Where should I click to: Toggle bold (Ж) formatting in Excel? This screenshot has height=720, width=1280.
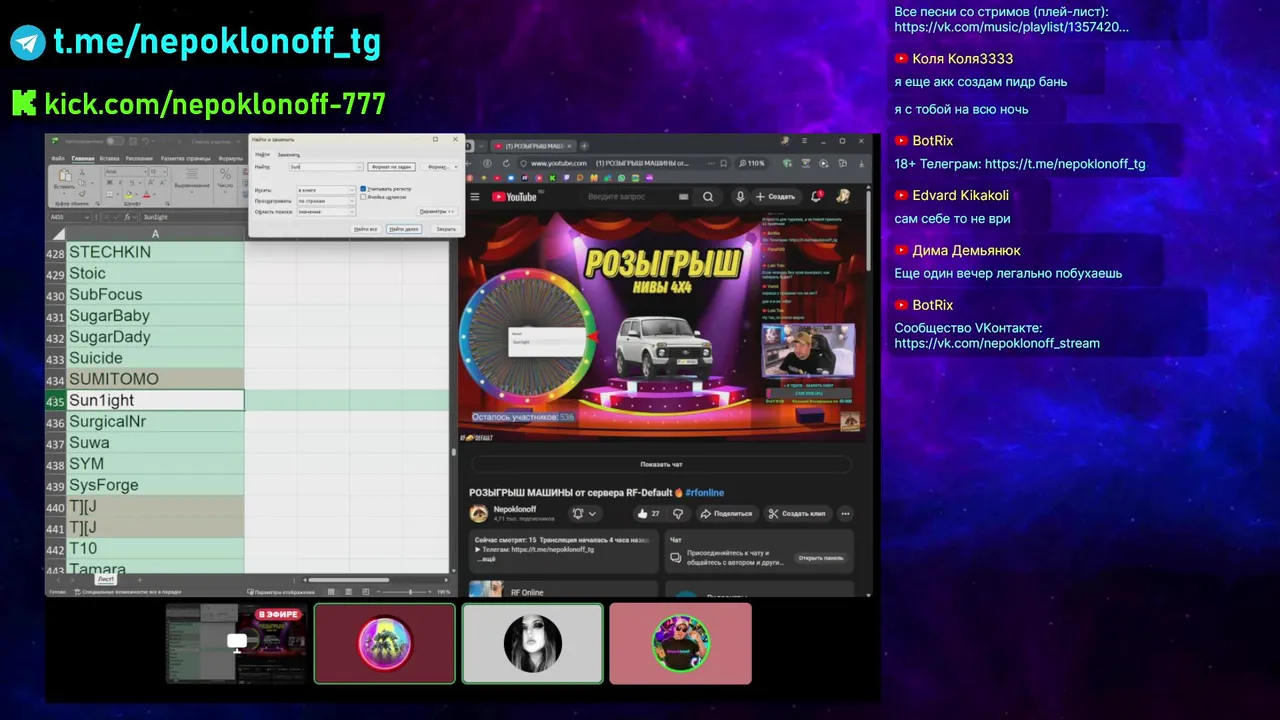click(110, 182)
